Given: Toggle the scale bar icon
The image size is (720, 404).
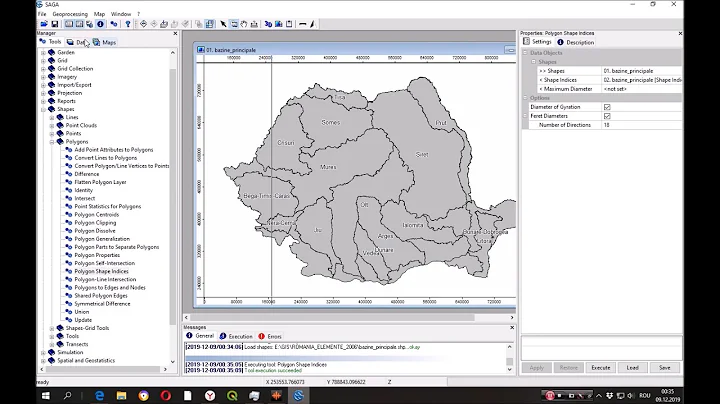Looking at the screenshot, I should 303,24.
